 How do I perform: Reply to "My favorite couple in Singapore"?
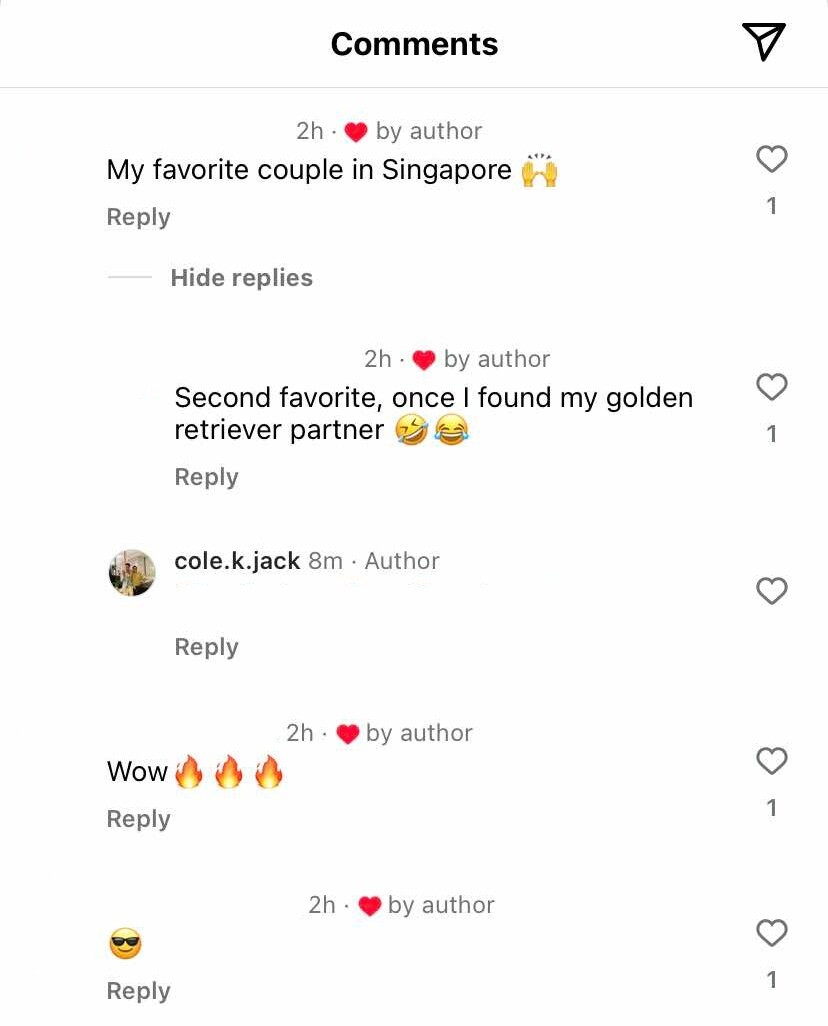click(138, 217)
